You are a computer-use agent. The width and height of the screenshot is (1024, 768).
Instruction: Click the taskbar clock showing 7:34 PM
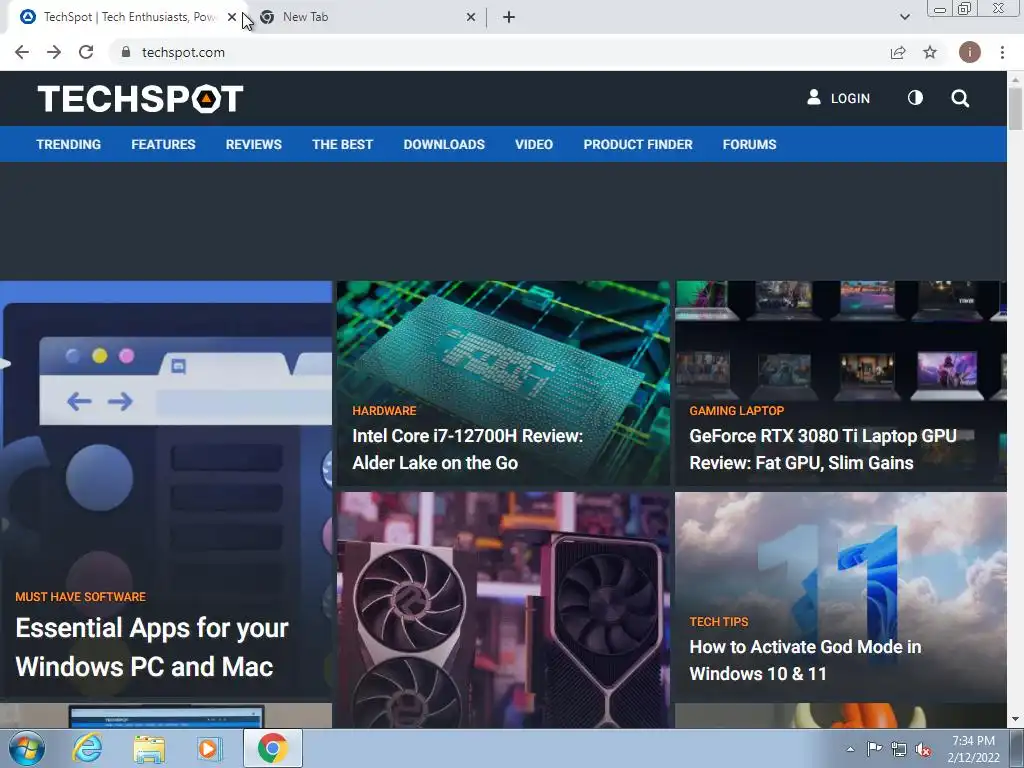[x=973, y=749]
